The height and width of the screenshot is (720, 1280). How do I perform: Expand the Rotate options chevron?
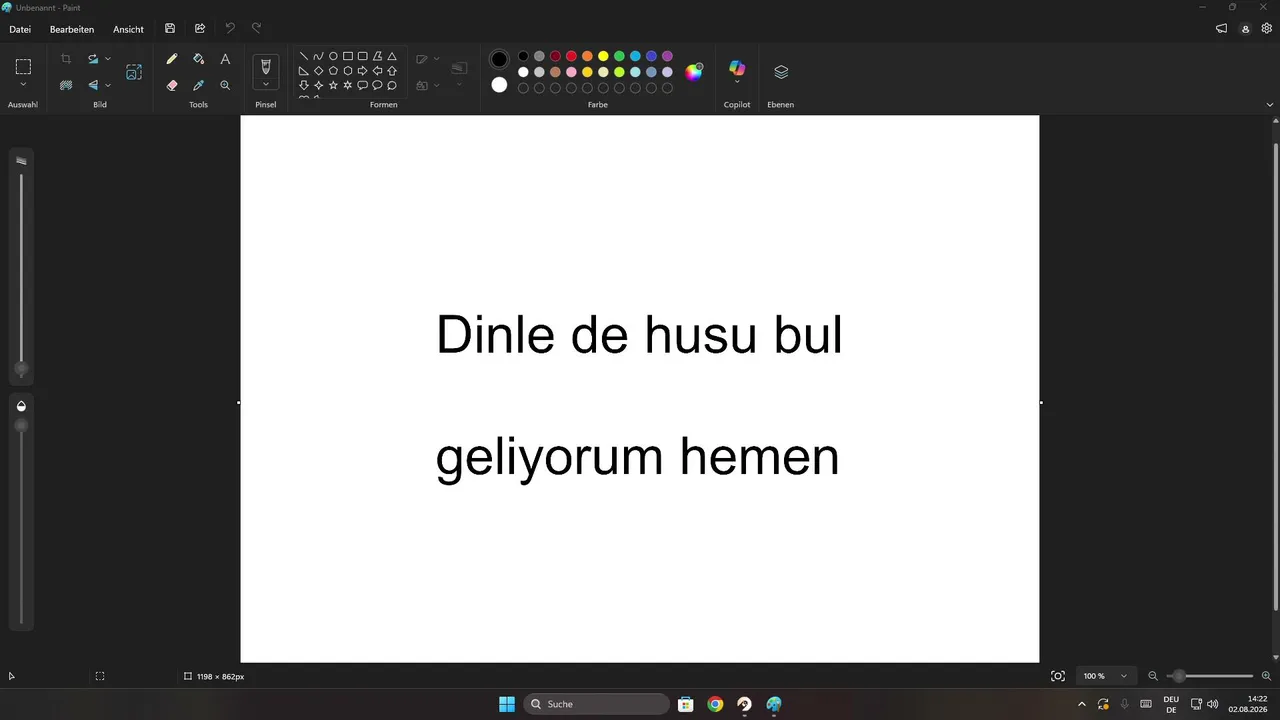pyautogui.click(x=108, y=59)
